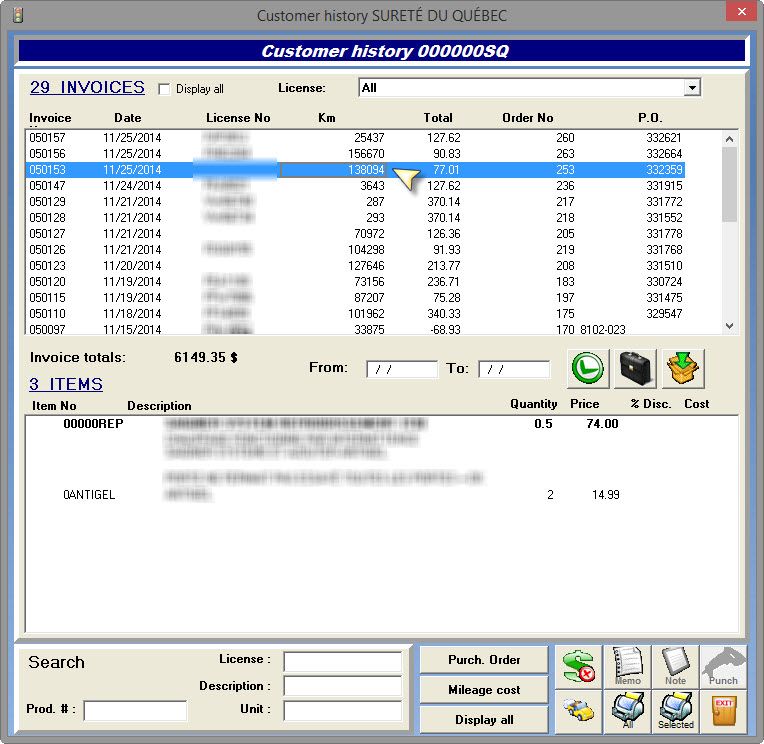Select invoice row 050120
Viewport: 764px width, 744px height.
(x=355, y=282)
